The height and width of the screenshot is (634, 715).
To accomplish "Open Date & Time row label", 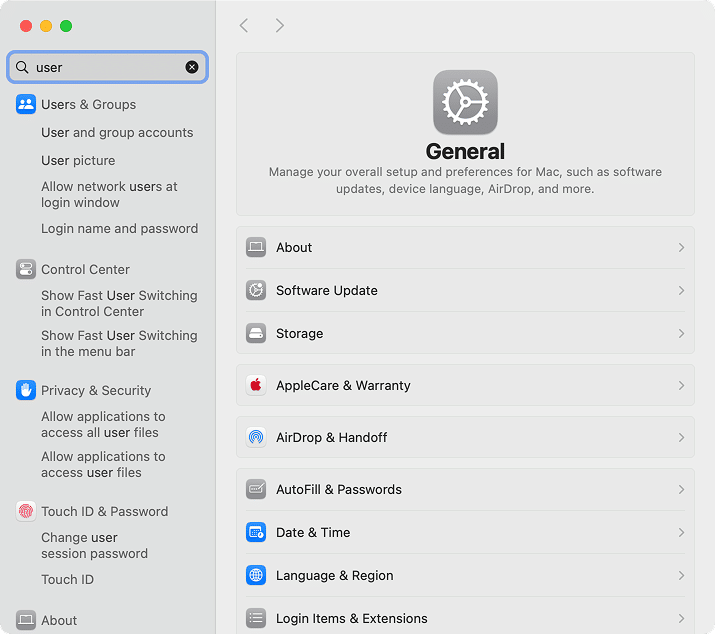I will (313, 532).
